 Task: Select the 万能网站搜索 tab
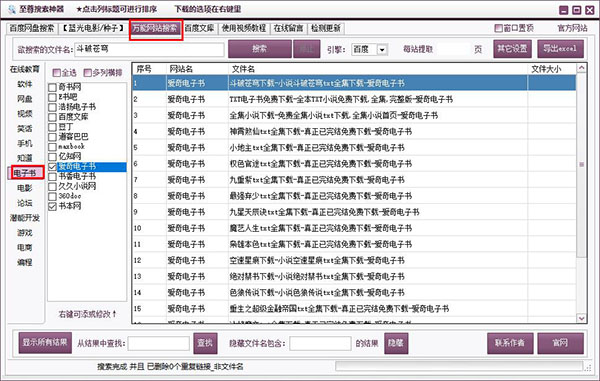[x=155, y=28]
